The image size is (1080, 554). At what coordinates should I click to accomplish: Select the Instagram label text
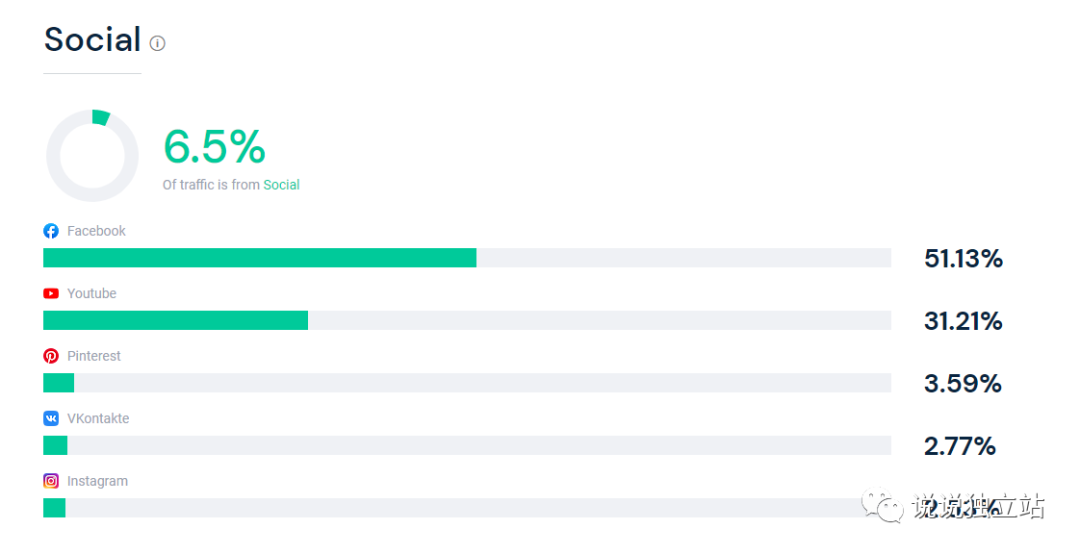(97, 481)
